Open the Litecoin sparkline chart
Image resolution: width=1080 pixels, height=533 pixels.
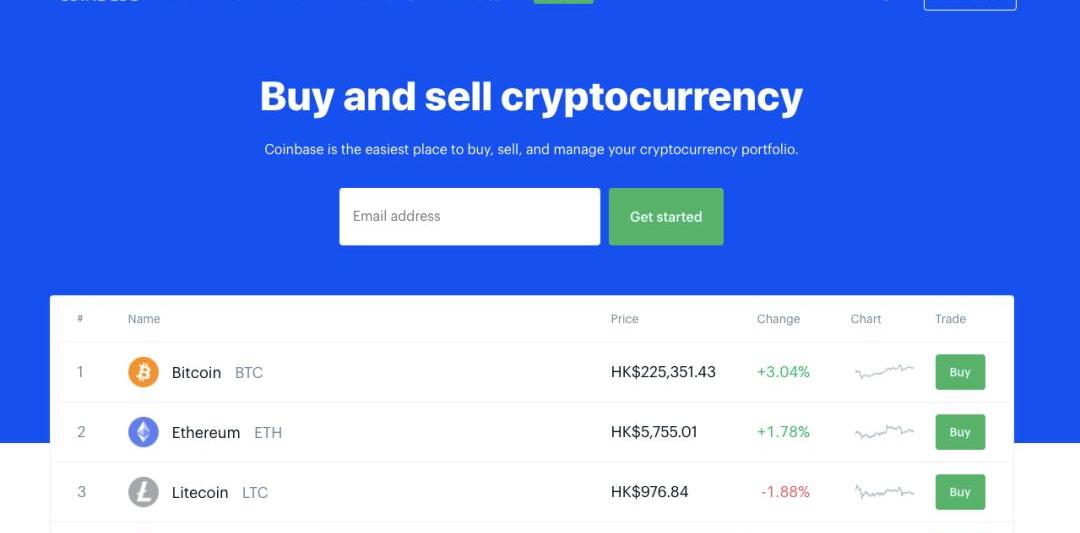point(884,492)
